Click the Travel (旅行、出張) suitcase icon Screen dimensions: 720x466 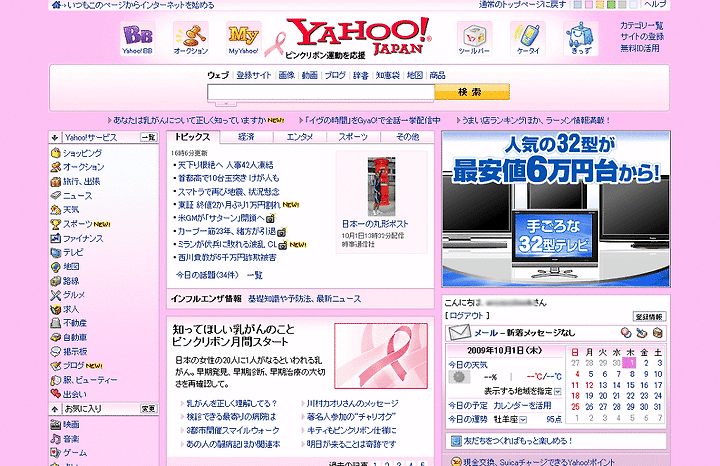[56, 181]
